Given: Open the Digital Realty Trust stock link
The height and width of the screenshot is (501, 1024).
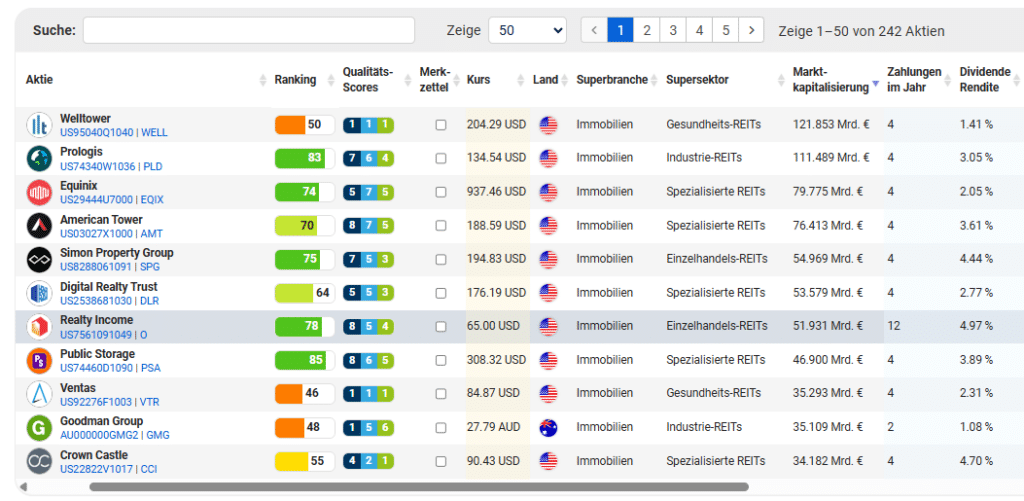Looking at the screenshot, I should point(108,287).
